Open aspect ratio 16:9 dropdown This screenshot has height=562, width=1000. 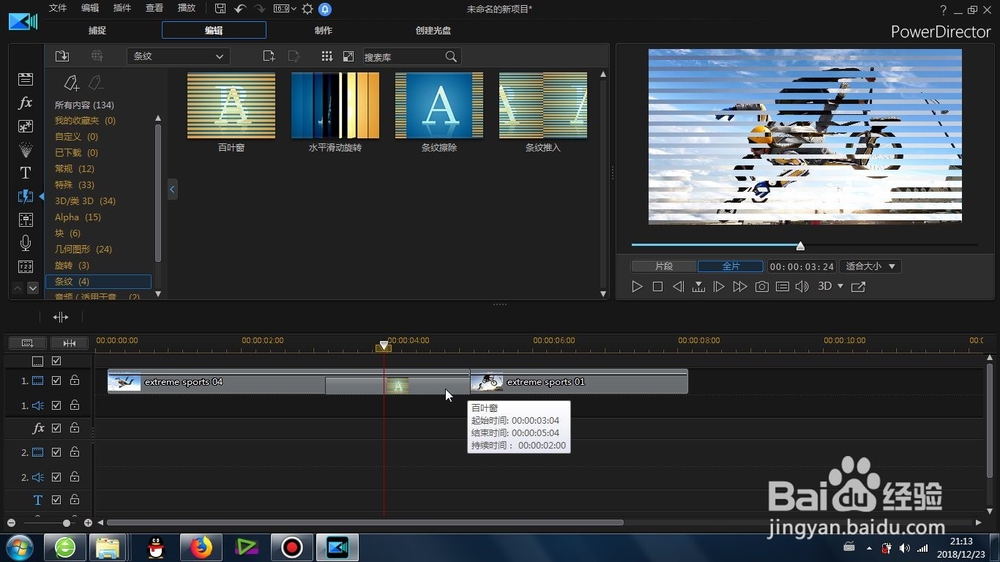tap(284, 8)
